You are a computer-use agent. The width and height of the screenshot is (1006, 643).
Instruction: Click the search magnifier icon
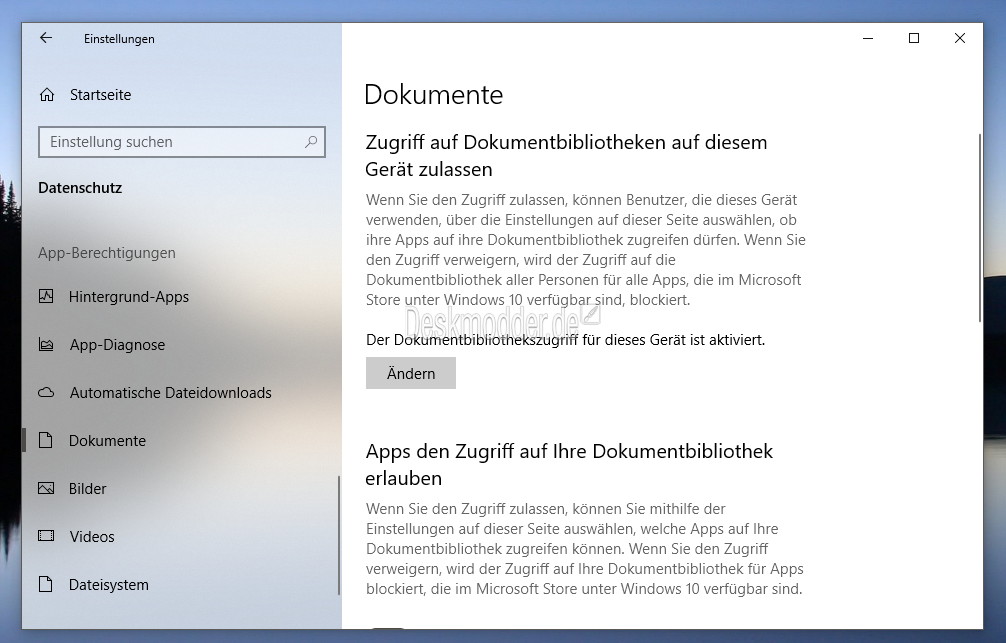311,142
